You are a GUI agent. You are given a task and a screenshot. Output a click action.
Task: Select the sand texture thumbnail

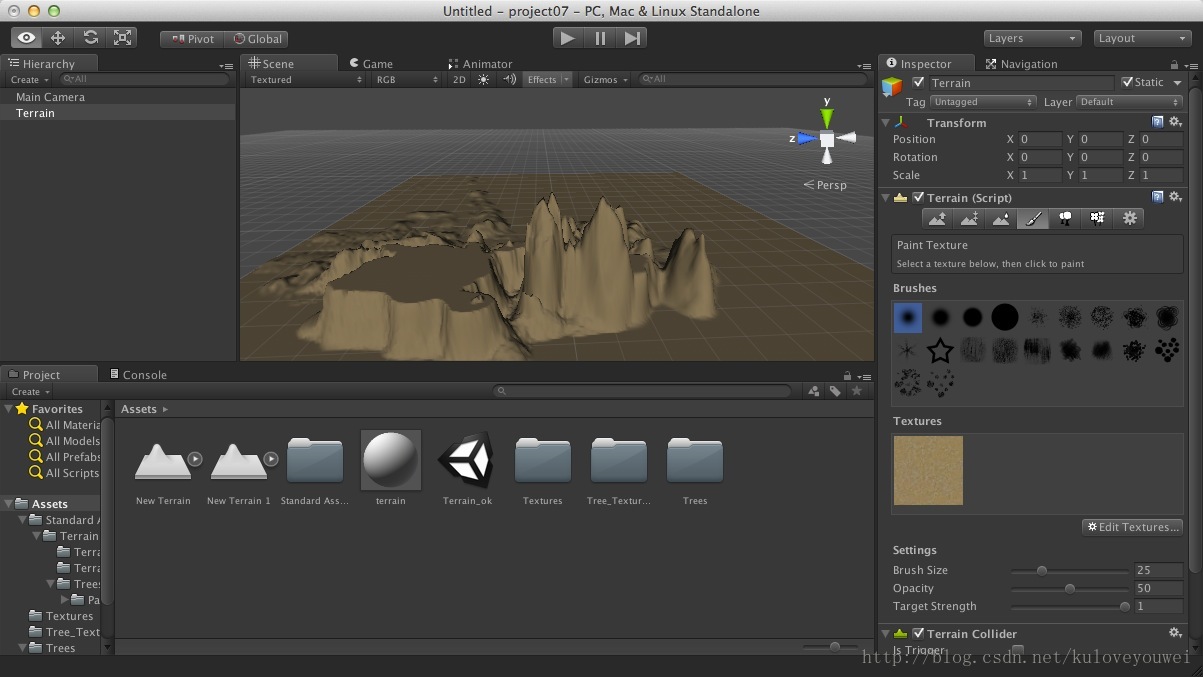pos(928,470)
